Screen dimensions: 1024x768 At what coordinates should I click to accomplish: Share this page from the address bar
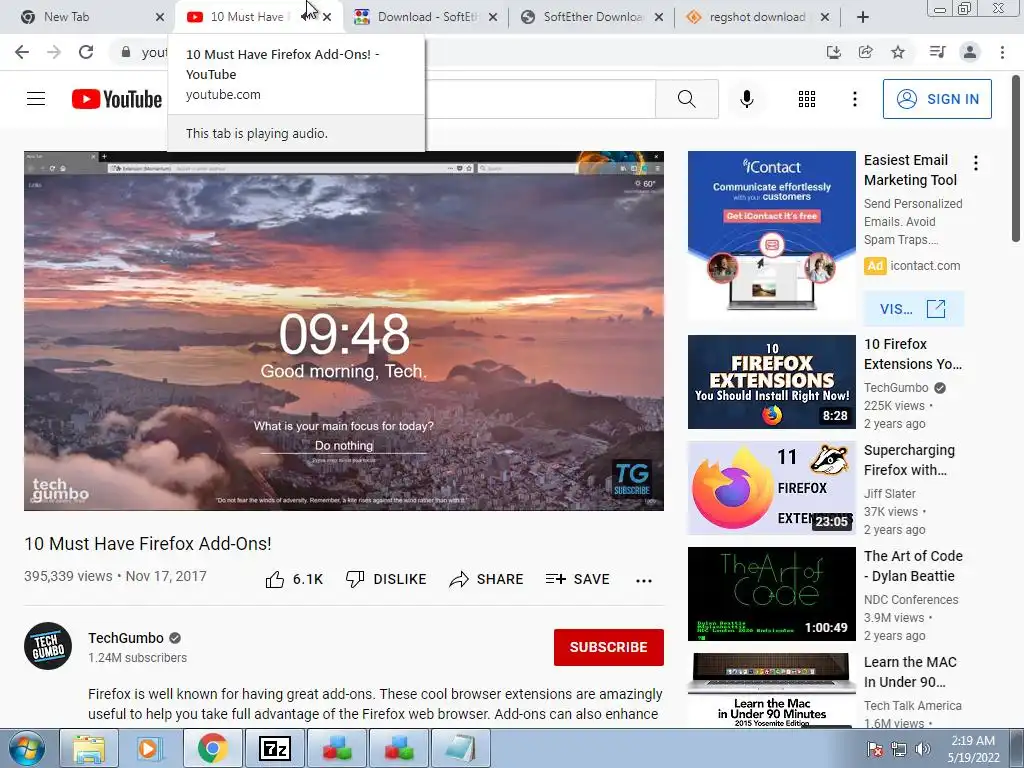pyautogui.click(x=865, y=52)
